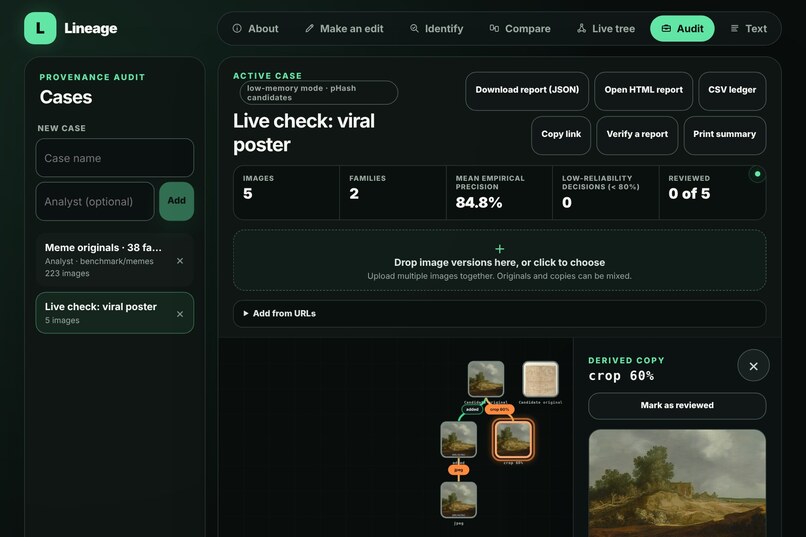Select the landscape candidate original node
The image size is (806, 537).
pyautogui.click(x=486, y=379)
